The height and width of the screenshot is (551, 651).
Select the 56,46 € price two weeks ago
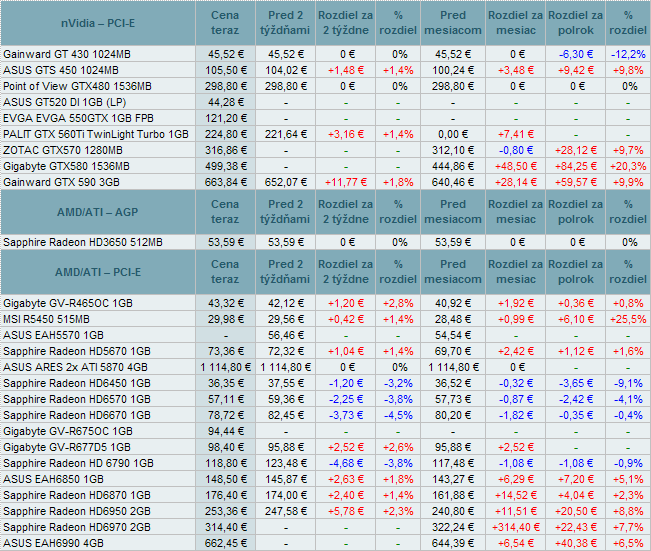(x=286, y=335)
